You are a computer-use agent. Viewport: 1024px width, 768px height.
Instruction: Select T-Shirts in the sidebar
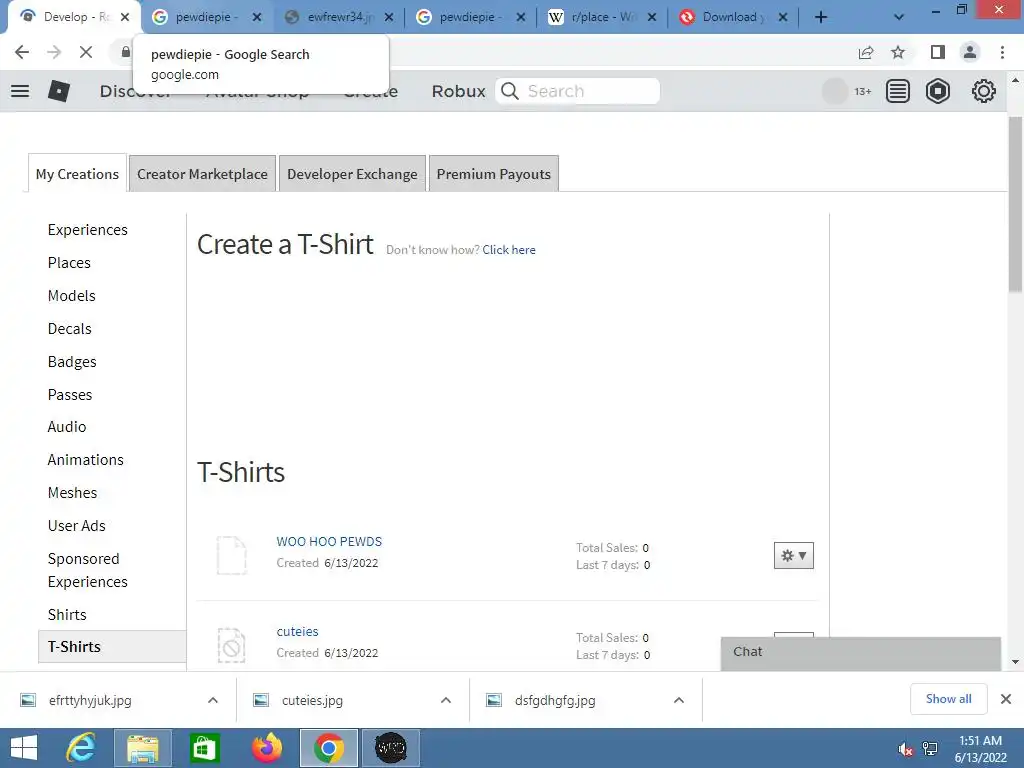click(x=112, y=647)
